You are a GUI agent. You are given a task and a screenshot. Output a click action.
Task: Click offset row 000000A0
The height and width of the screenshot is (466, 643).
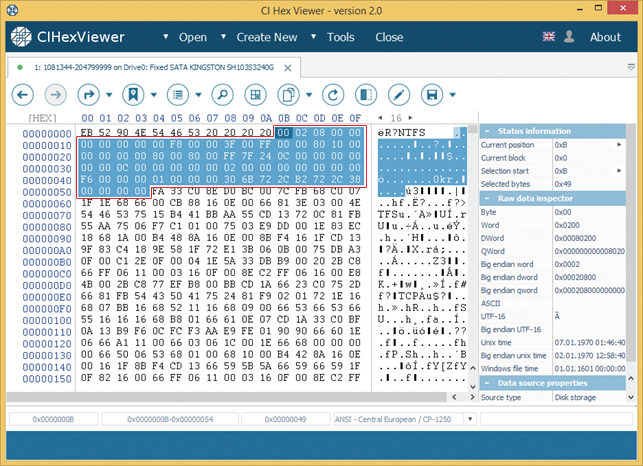47,251
